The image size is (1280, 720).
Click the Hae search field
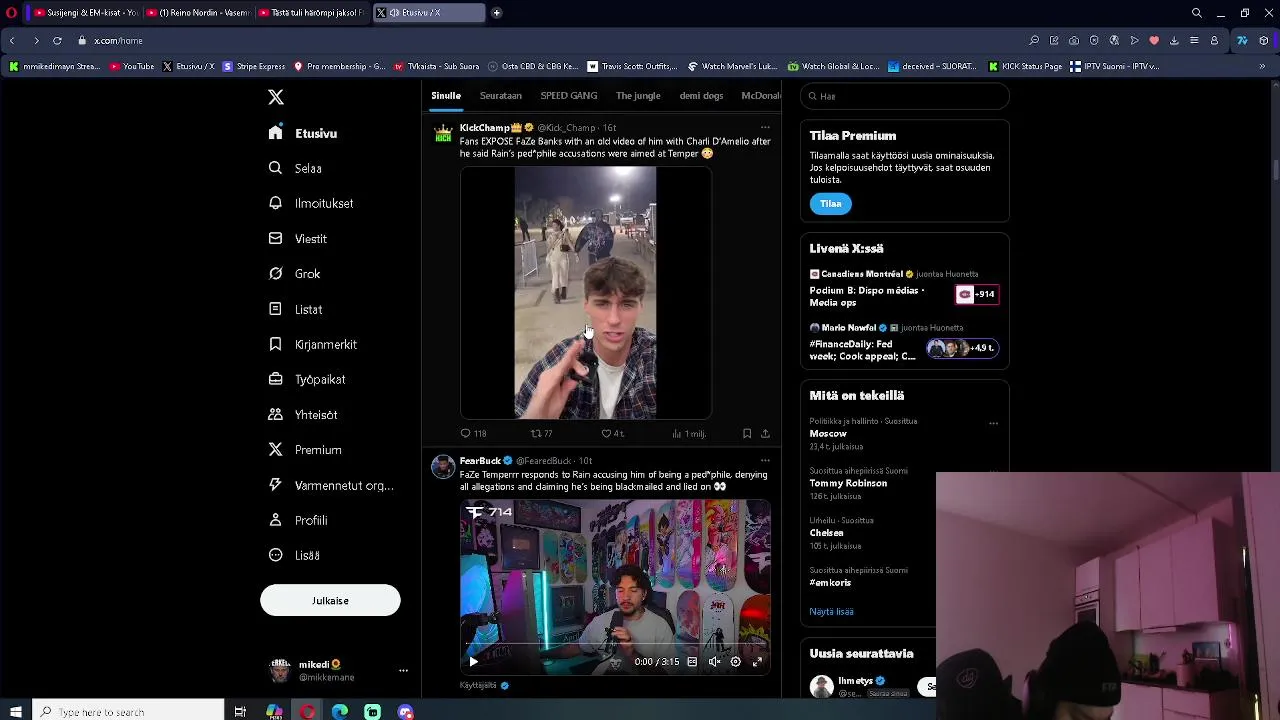[905, 96]
